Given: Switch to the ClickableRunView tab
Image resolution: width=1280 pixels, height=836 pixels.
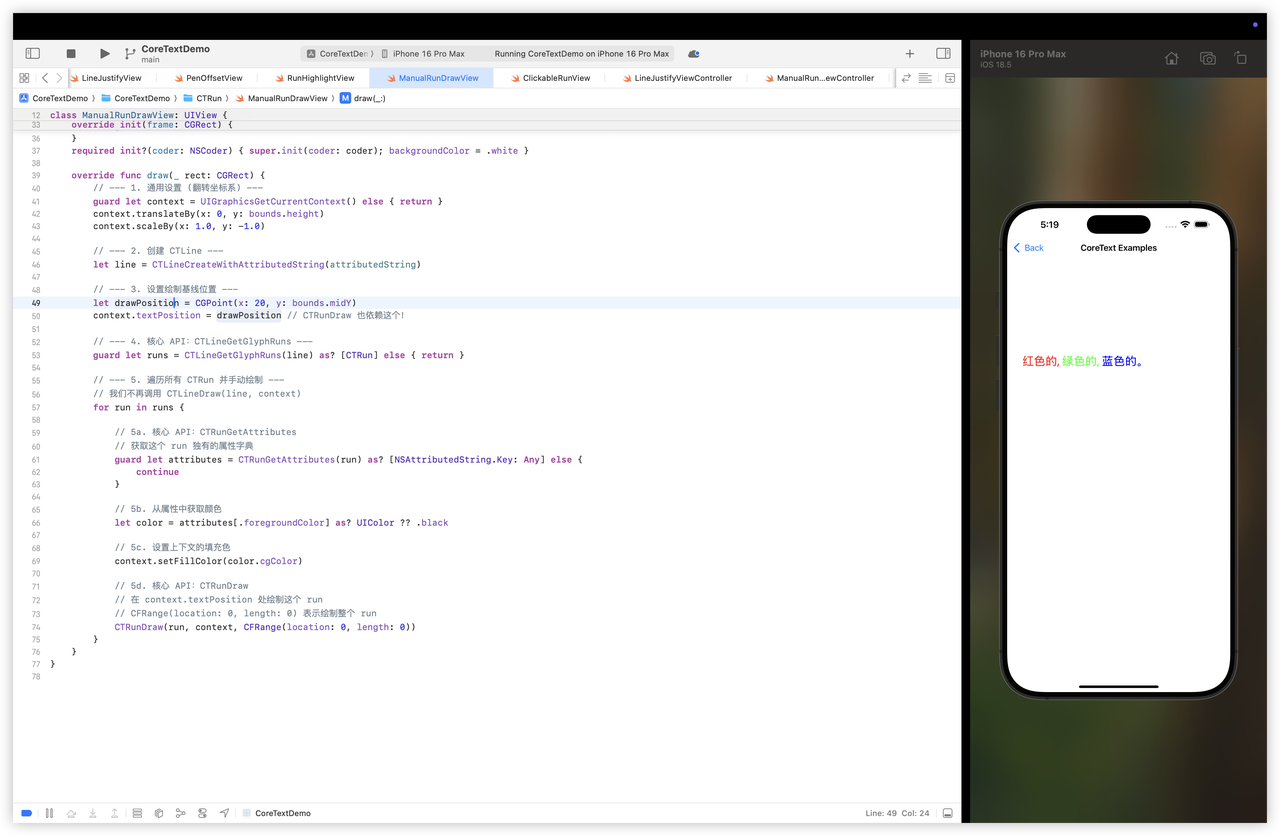Looking at the screenshot, I should (x=549, y=78).
